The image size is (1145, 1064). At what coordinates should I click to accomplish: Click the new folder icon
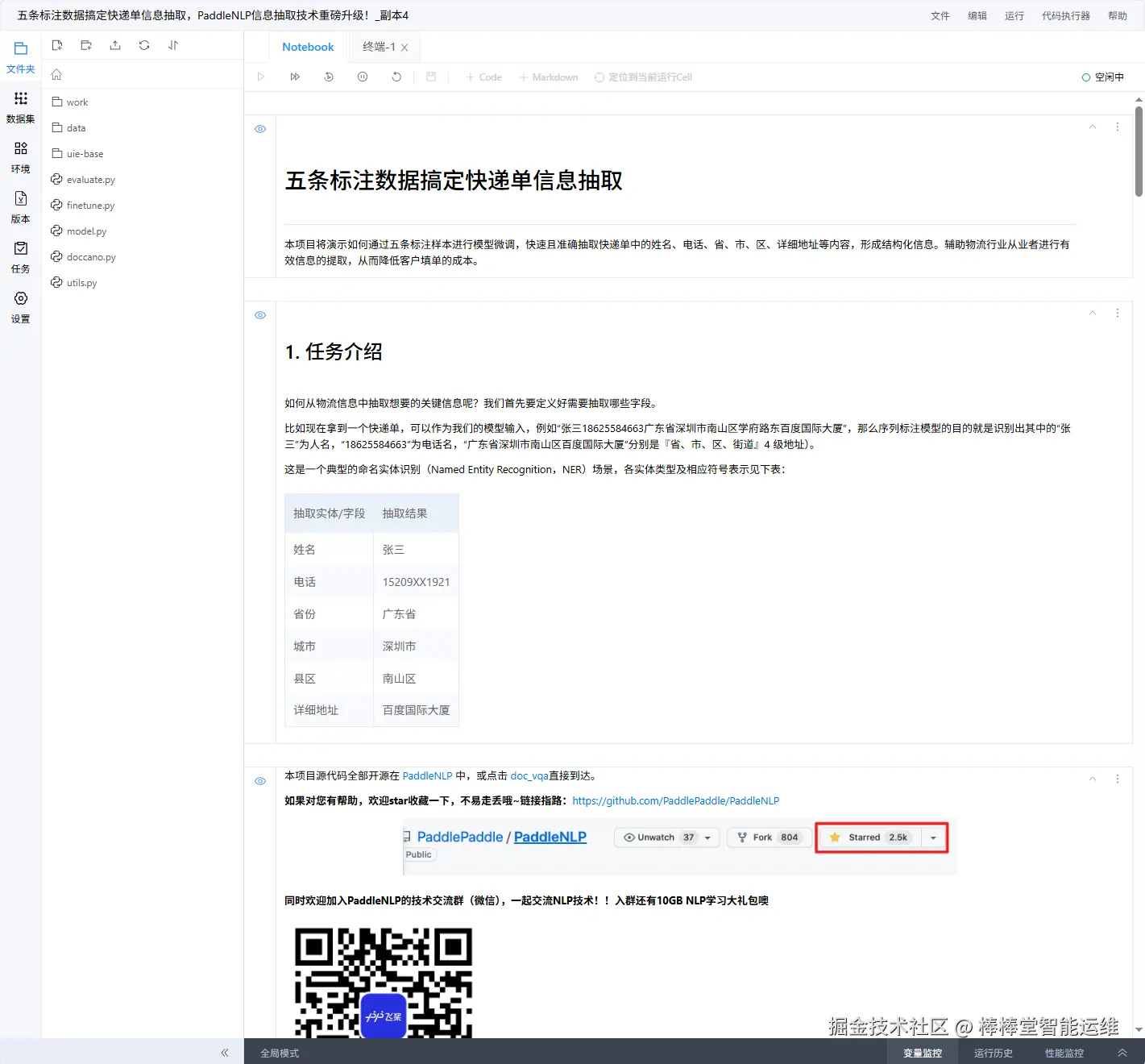86,45
